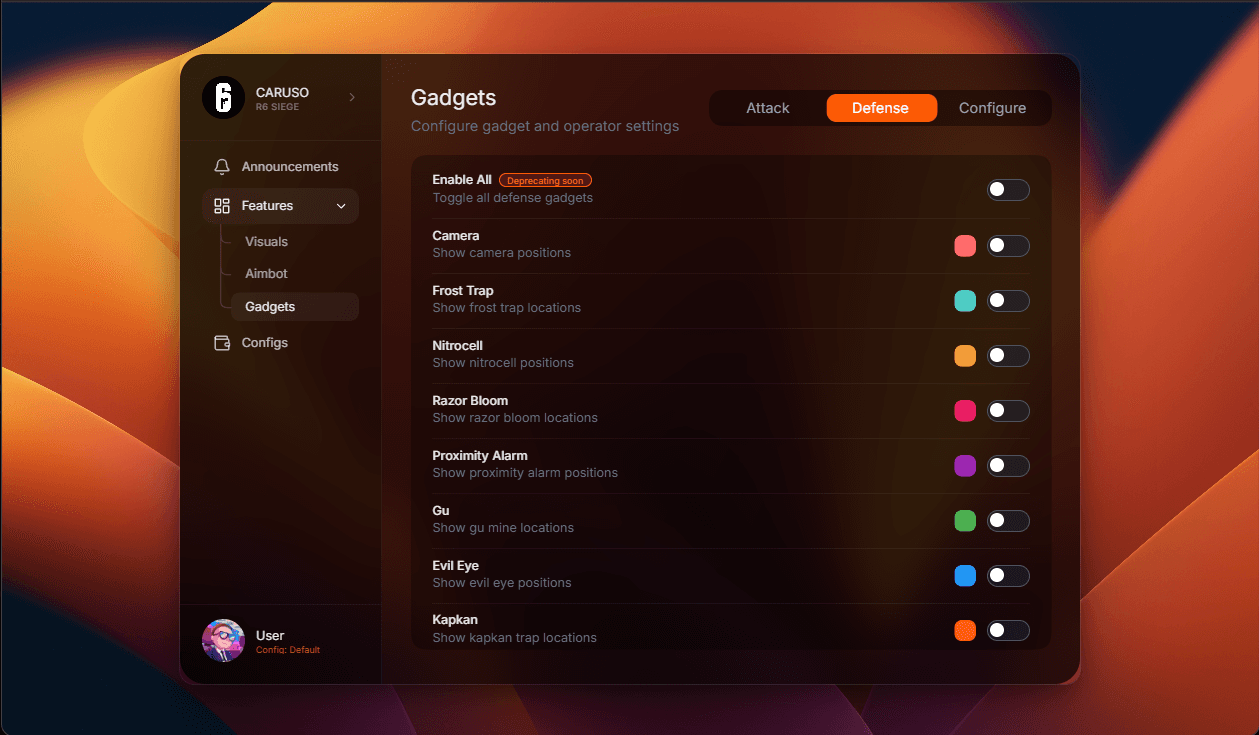Open the Proximity Alarm purple swatch
This screenshot has width=1259, height=735.
[965, 466]
